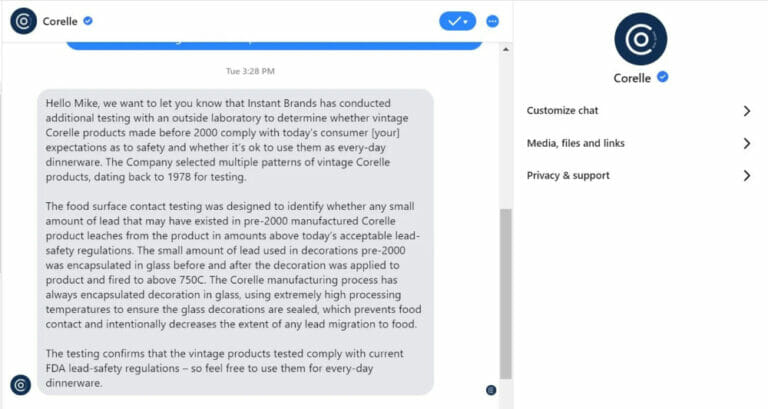Viewport: 768px width, 409px height.
Task: Click the Corelle avatar in chat header
Action: (x=23, y=21)
